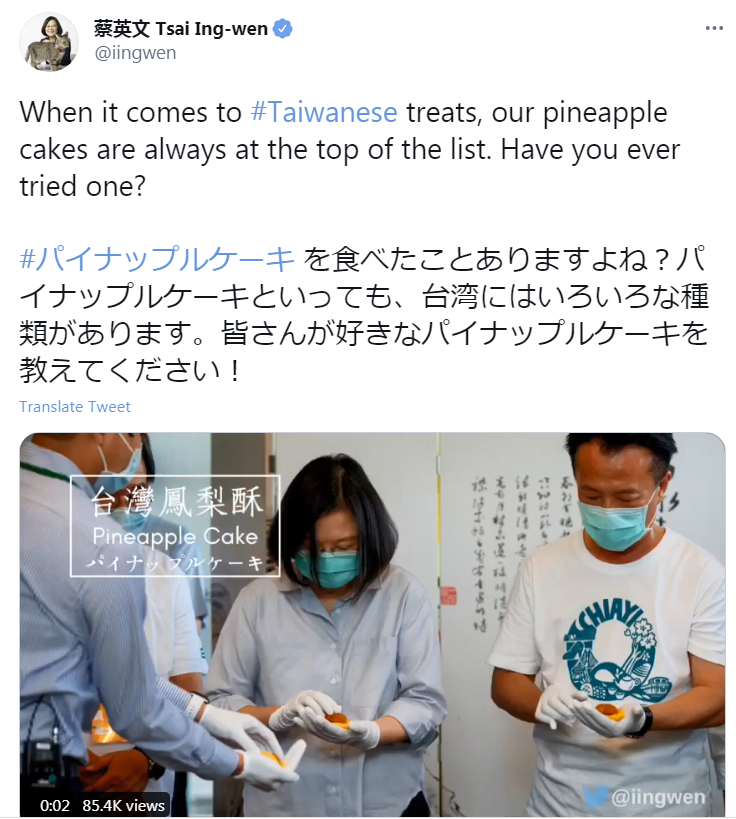Click the Japanese tweet text paragraph
The image size is (736, 819).
pos(364,315)
